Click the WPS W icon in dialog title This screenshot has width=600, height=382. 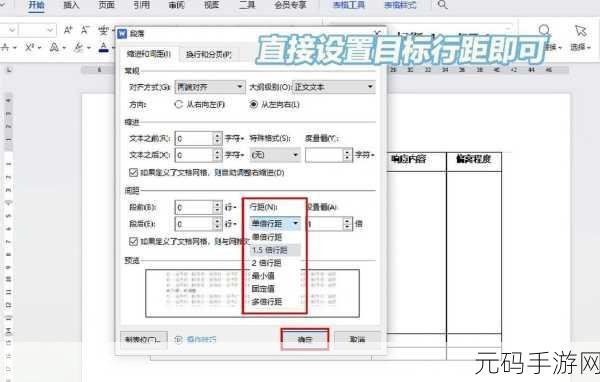(122, 33)
